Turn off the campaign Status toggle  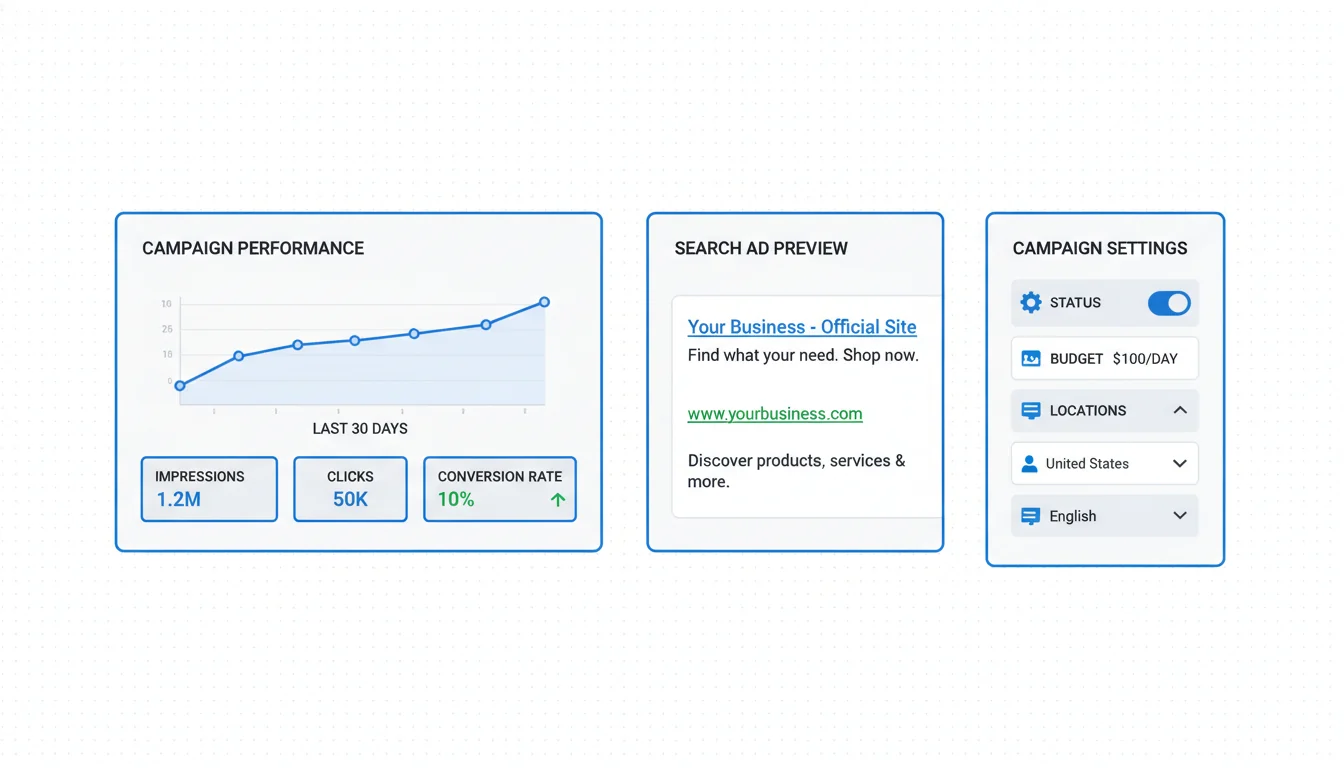coord(1168,303)
